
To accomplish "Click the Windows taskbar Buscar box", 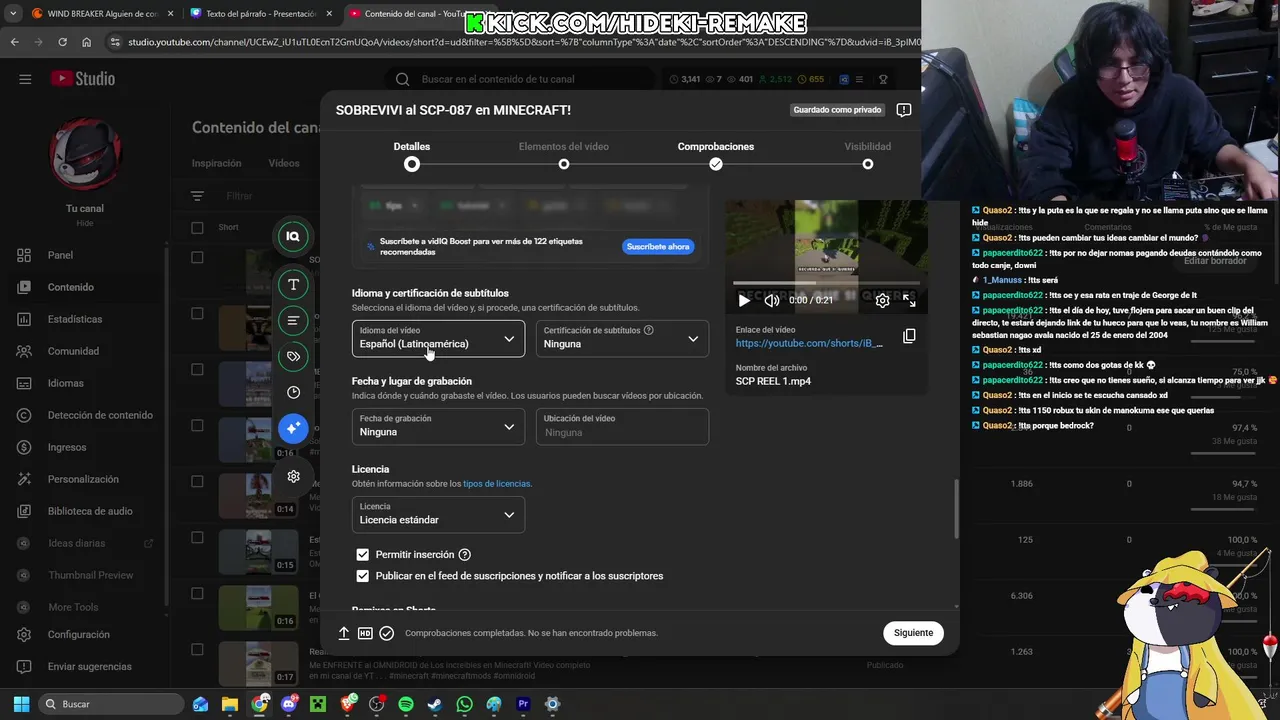I will tap(113, 704).
